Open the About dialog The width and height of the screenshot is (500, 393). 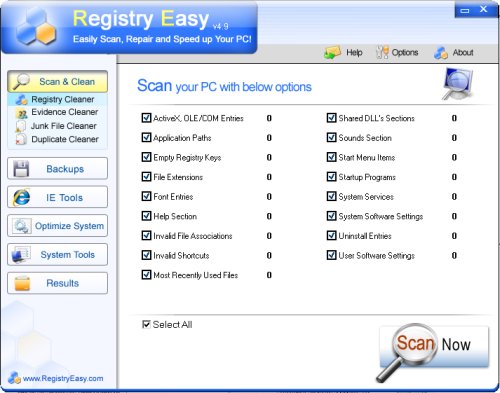point(454,53)
